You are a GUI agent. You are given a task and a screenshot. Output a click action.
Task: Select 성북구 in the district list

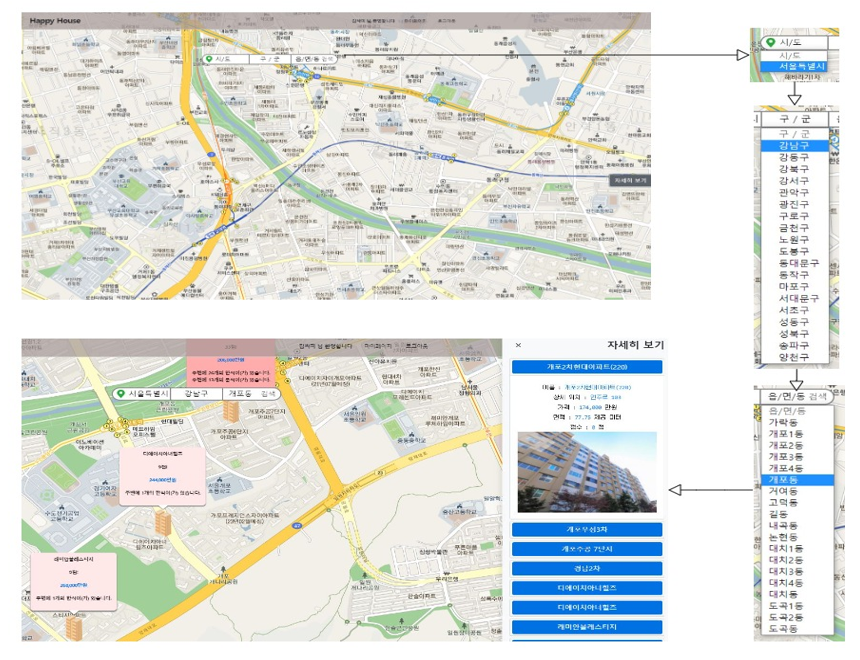coord(794,334)
